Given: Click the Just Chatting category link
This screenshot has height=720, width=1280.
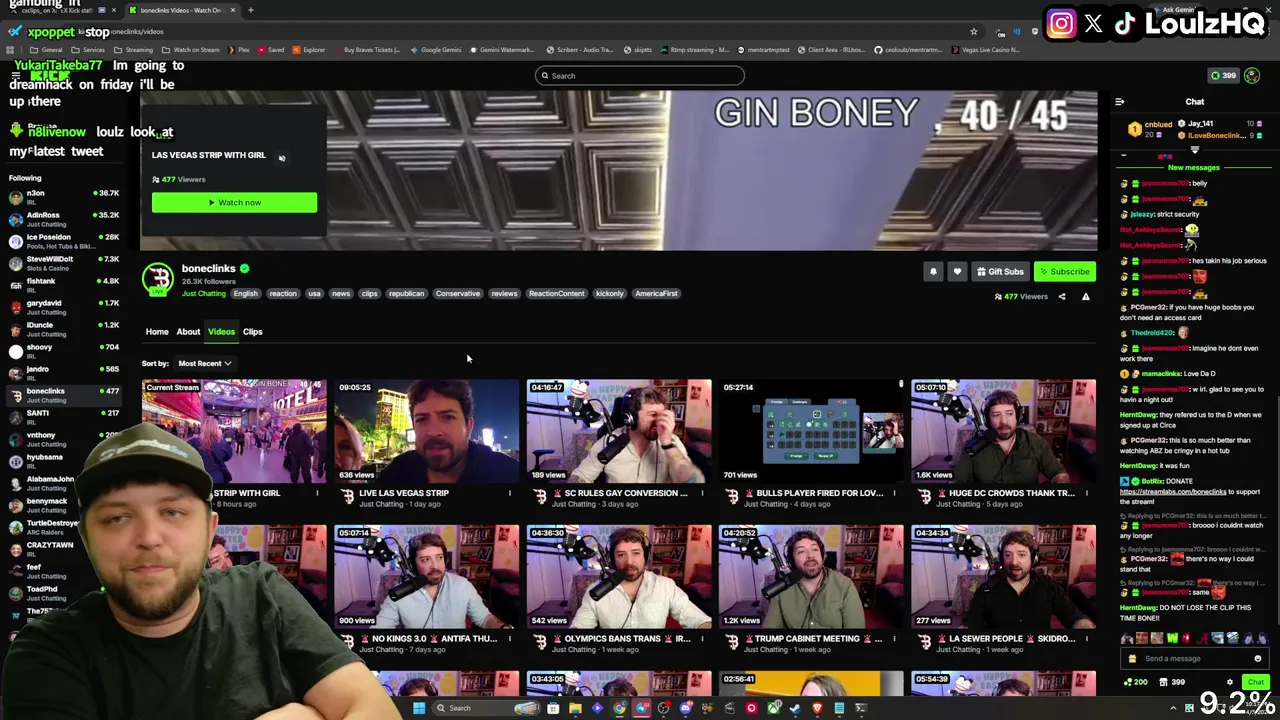Looking at the screenshot, I should pyautogui.click(x=203, y=294).
